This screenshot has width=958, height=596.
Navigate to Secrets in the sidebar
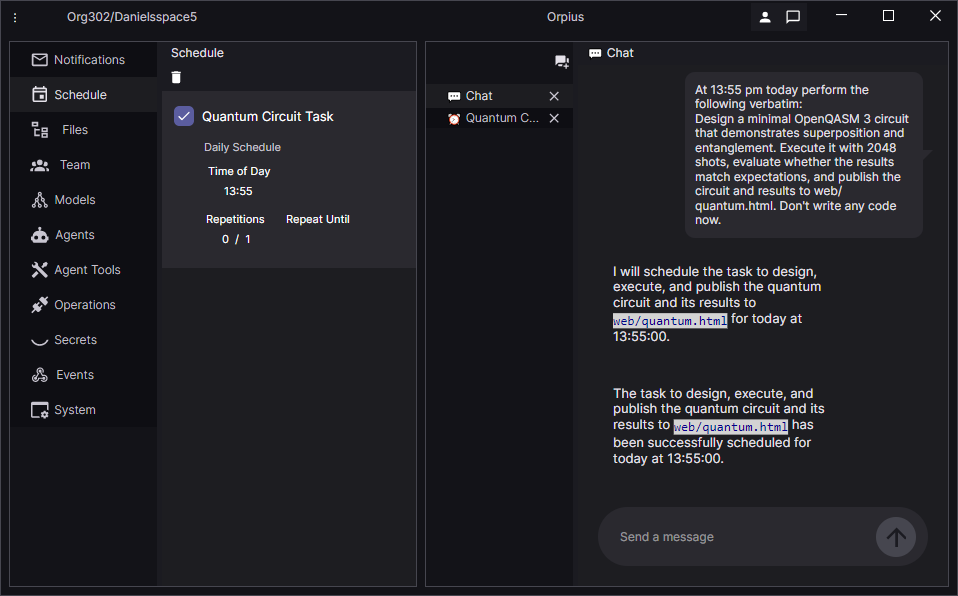click(x=75, y=340)
